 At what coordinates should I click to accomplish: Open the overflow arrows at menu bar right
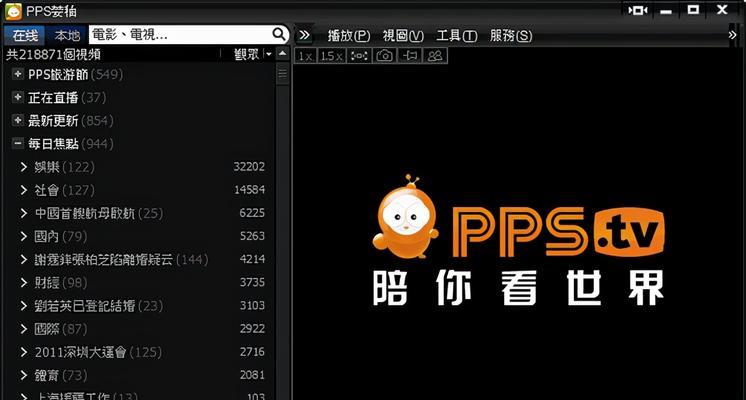pos(733,35)
